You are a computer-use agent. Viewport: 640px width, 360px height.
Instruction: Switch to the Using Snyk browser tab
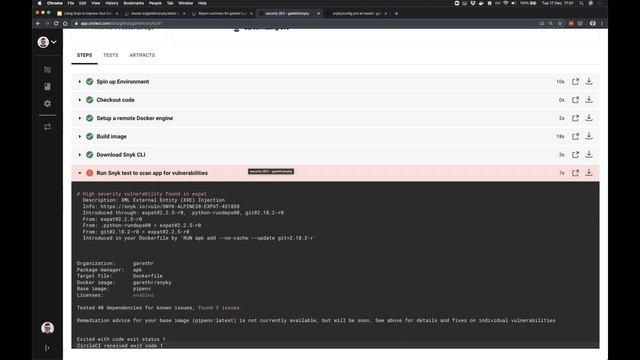pos(87,13)
